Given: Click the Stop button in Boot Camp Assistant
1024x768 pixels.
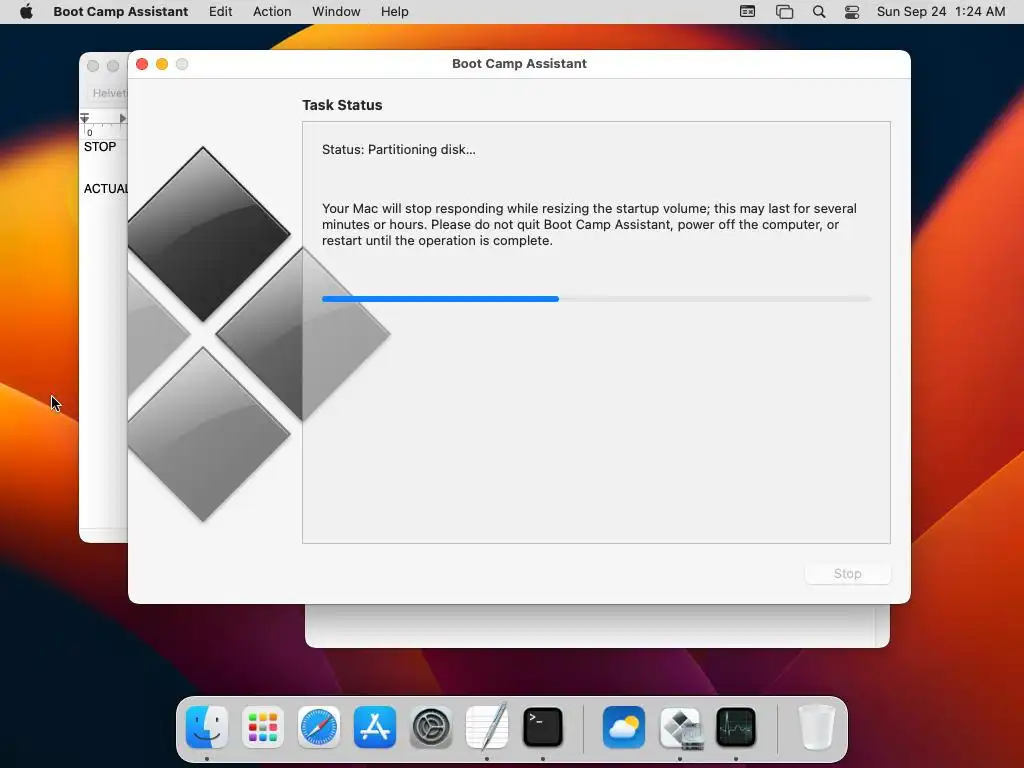Looking at the screenshot, I should (847, 573).
